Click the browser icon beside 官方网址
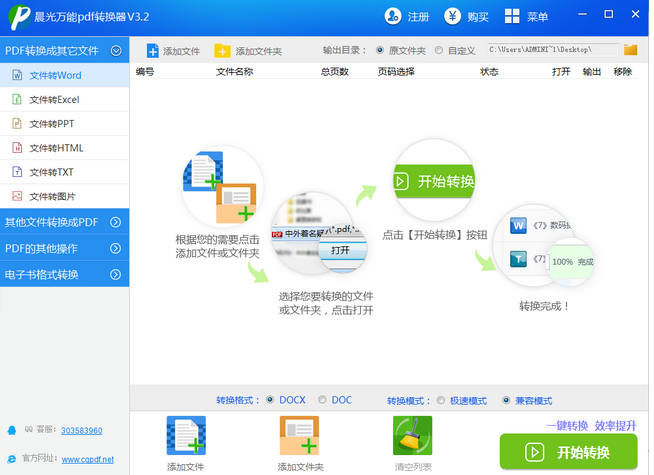This screenshot has height=475, width=654. (x=12, y=459)
